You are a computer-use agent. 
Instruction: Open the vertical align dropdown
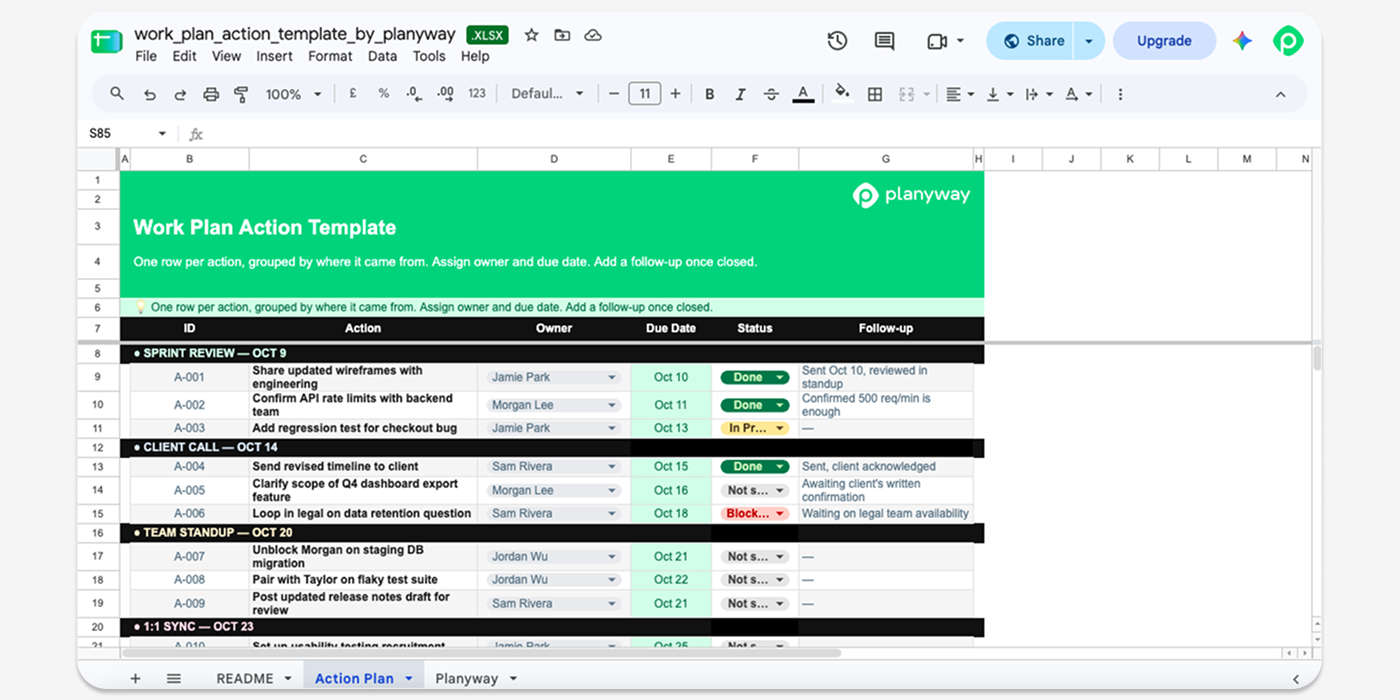[x=999, y=94]
